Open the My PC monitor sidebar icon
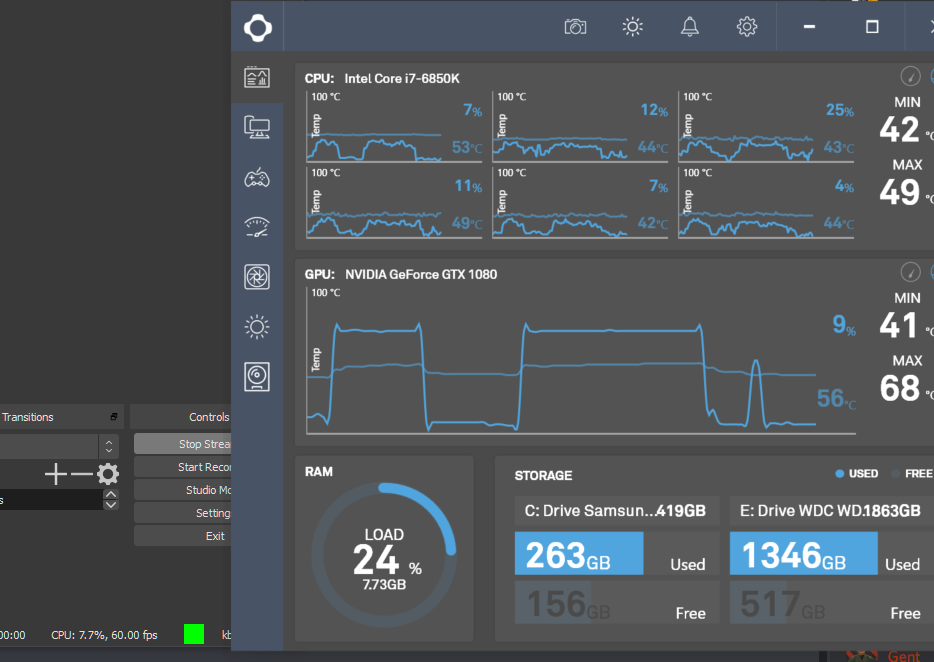 tap(257, 128)
